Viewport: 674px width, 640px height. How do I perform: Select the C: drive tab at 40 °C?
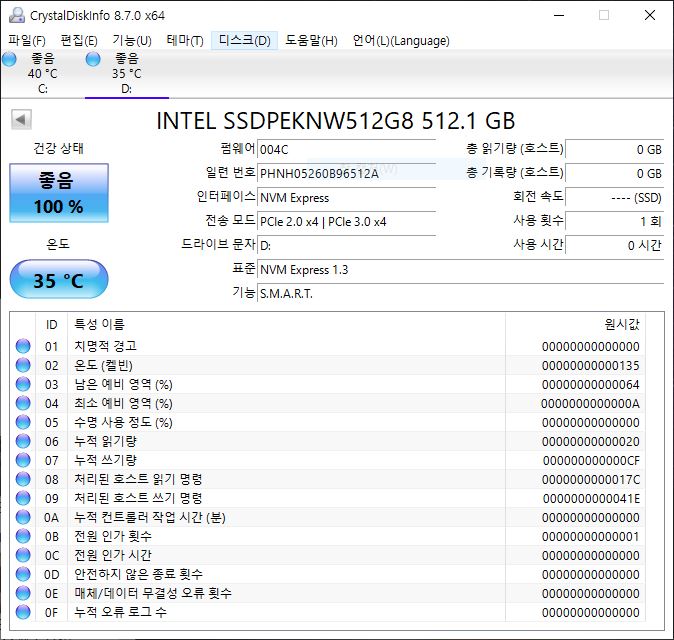(43, 73)
